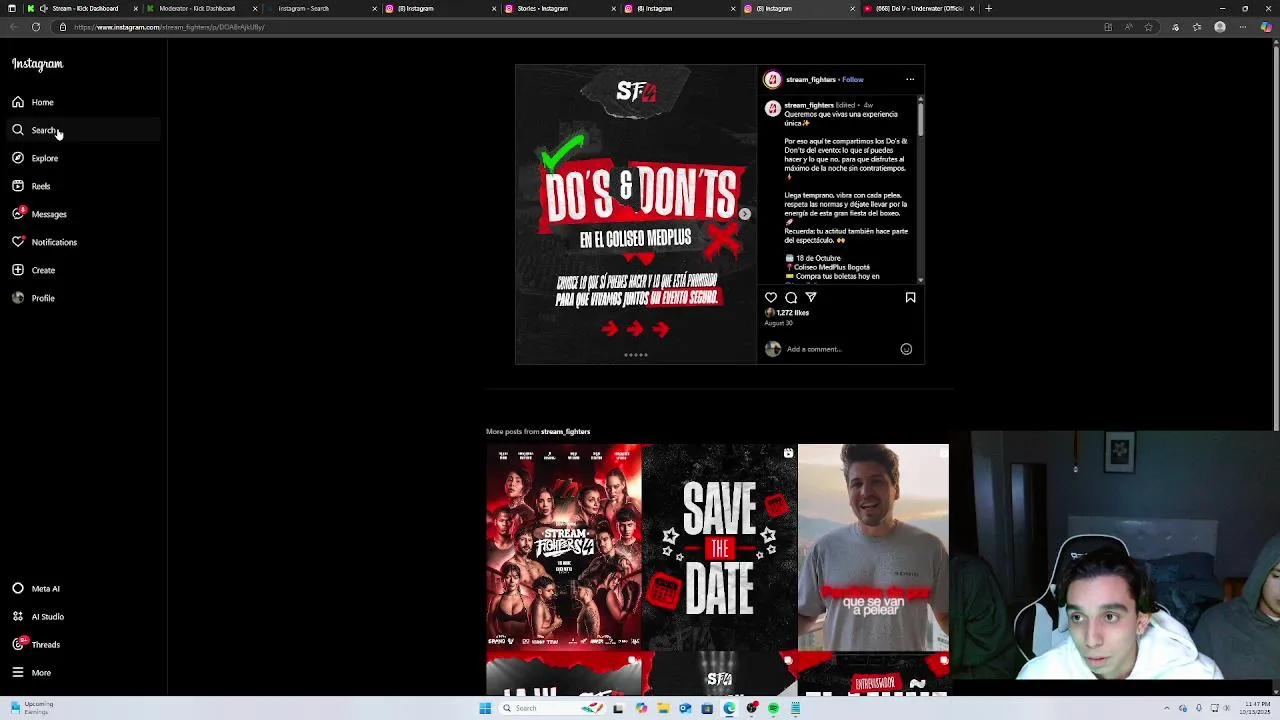Click the page vertical scrollbar
This screenshot has width=1280, height=720.
1276,238
